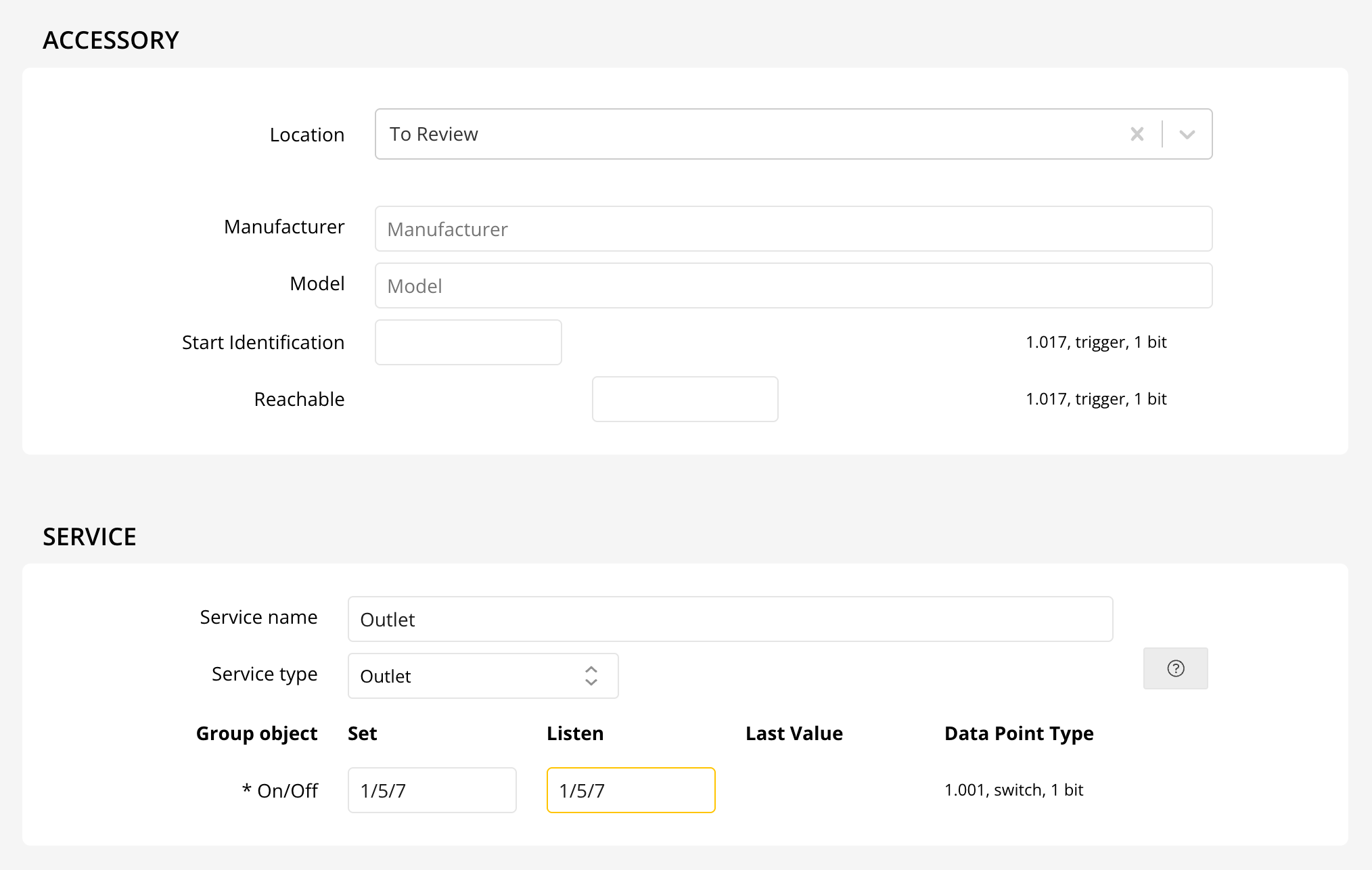
Task: Click the Data Point Type header
Action: [1018, 733]
